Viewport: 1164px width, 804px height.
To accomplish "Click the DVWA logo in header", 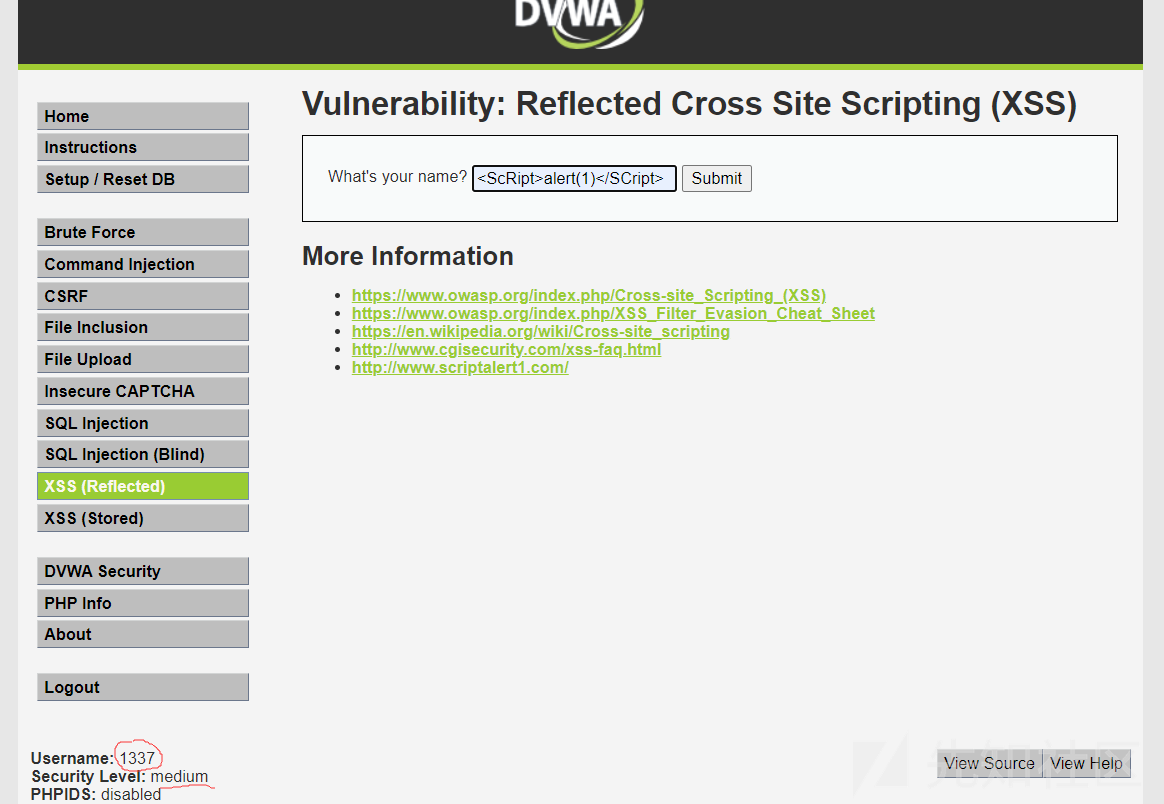I will 579,22.
